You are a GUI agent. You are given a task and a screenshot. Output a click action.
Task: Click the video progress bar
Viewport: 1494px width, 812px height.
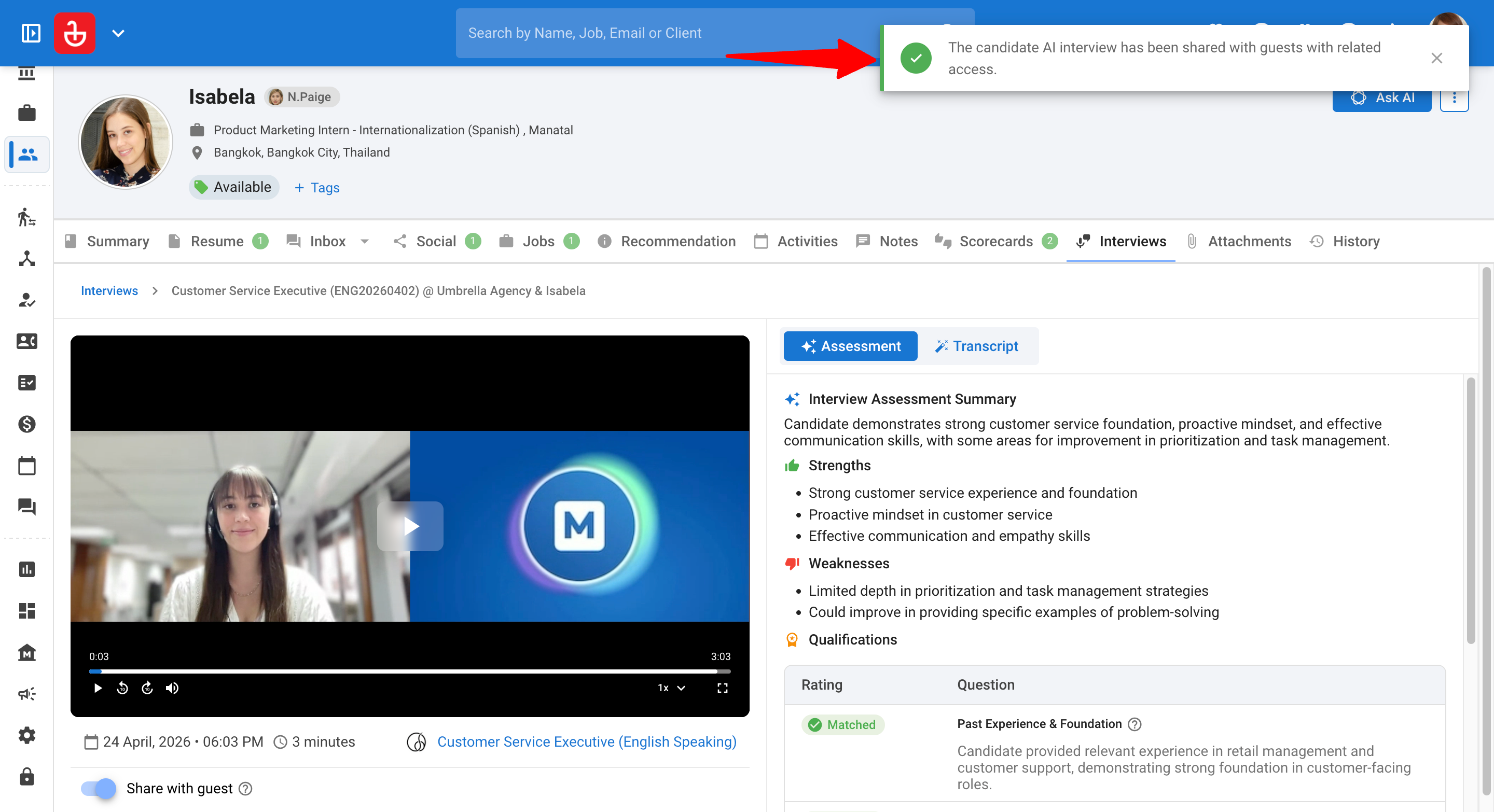(409, 671)
